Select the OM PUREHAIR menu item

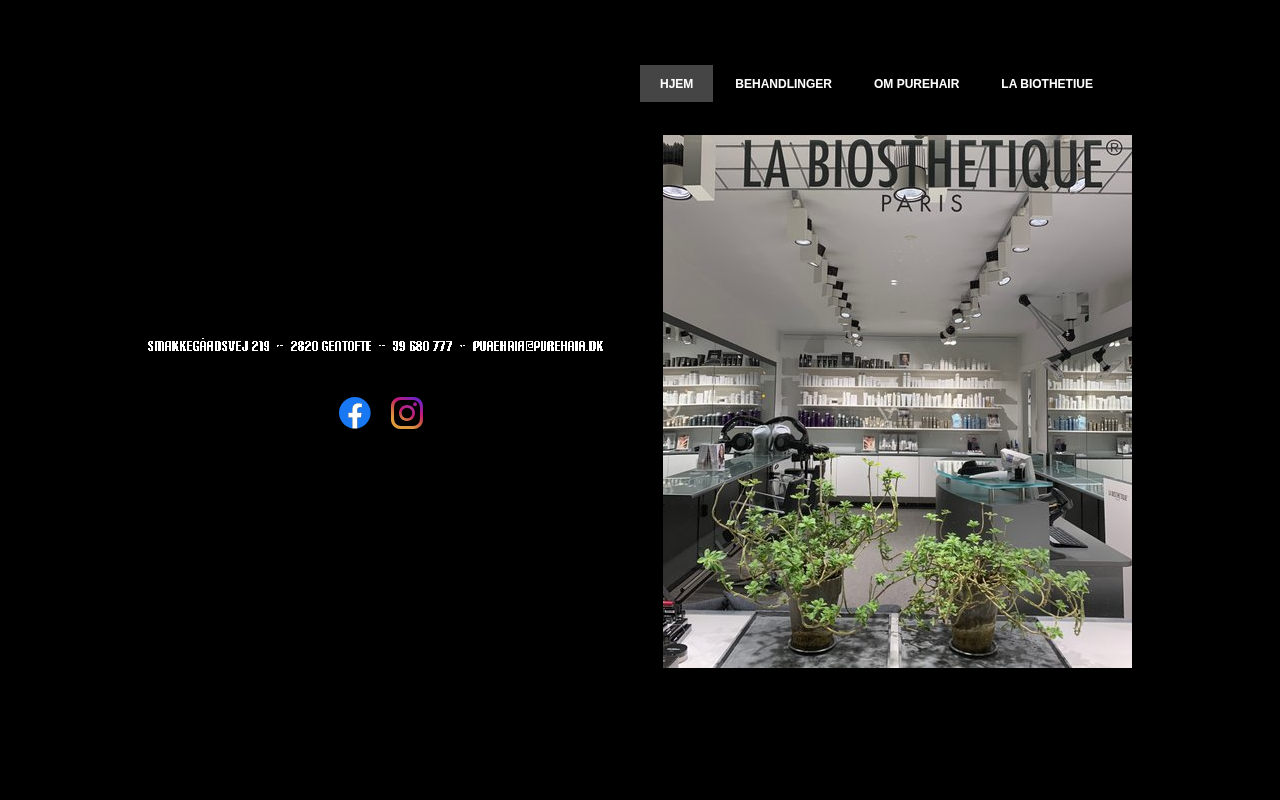pos(916,84)
